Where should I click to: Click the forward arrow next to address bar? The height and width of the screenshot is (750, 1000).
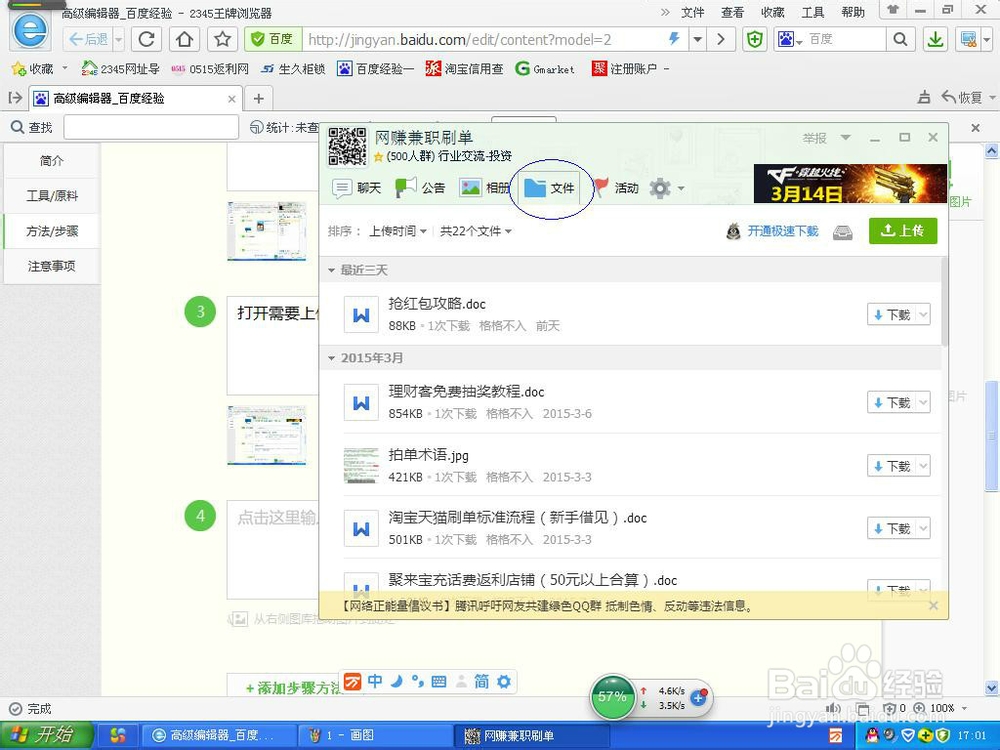pos(721,40)
